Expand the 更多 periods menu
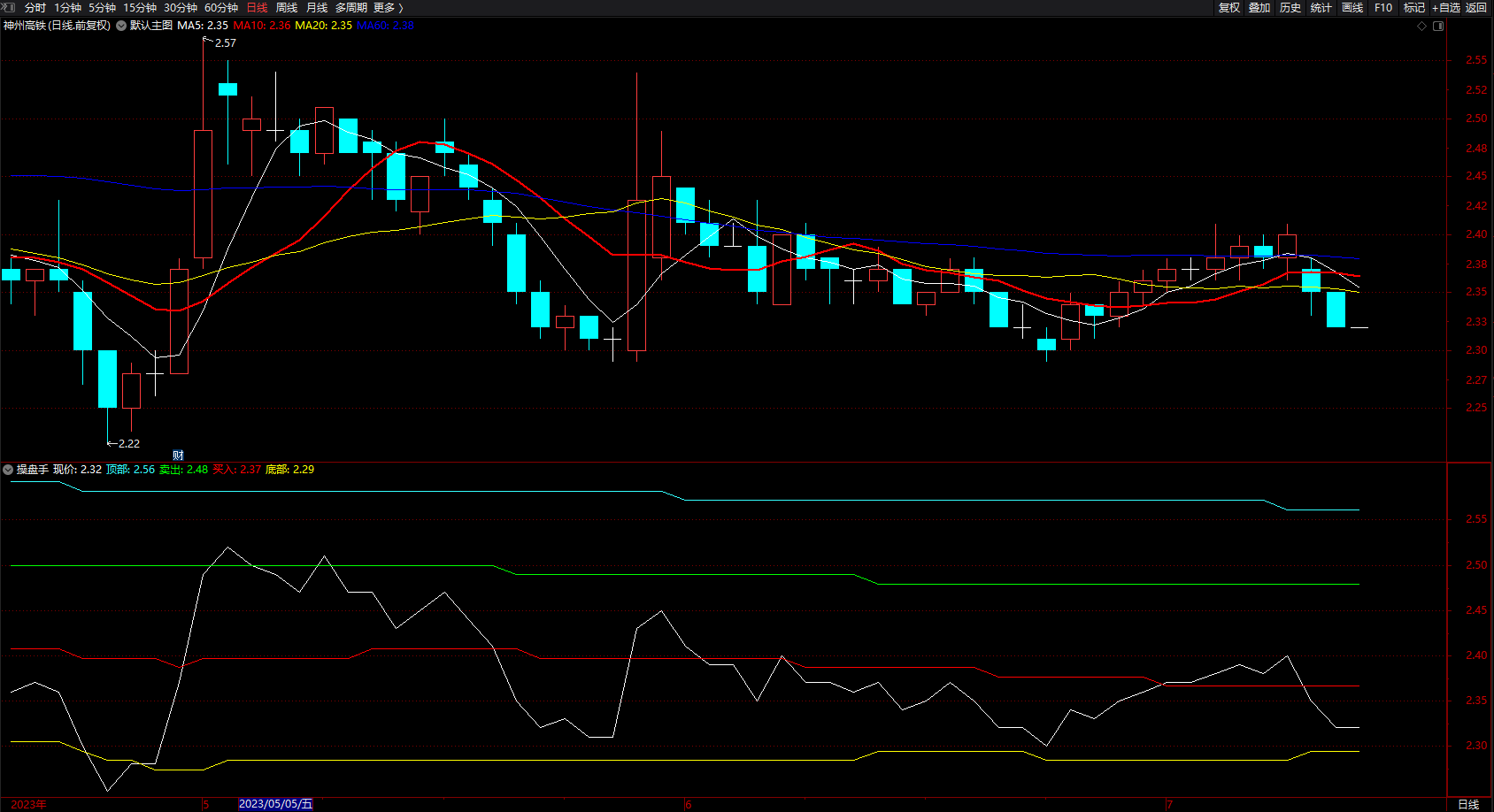 [x=388, y=7]
